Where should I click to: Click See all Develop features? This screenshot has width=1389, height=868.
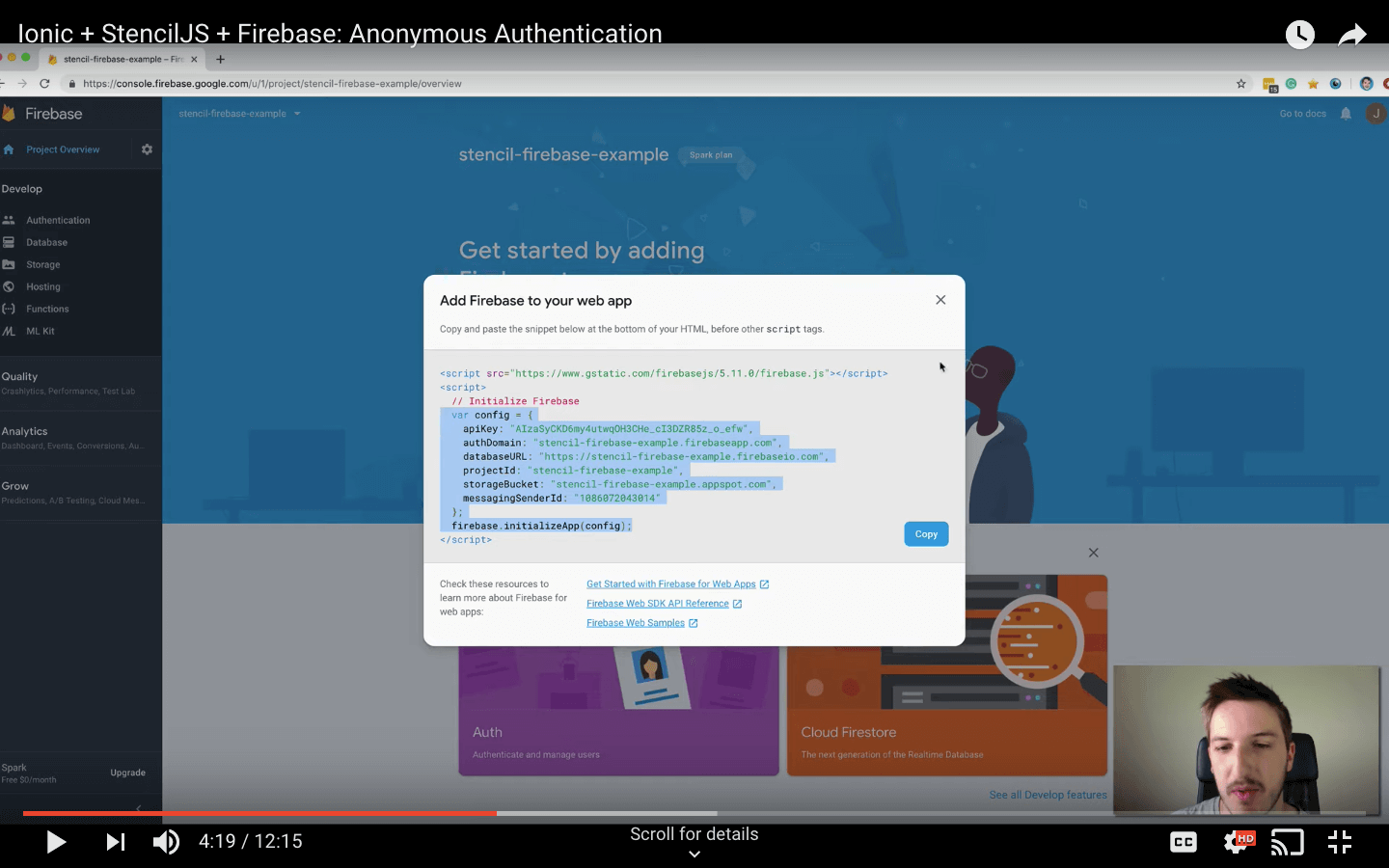click(1048, 796)
